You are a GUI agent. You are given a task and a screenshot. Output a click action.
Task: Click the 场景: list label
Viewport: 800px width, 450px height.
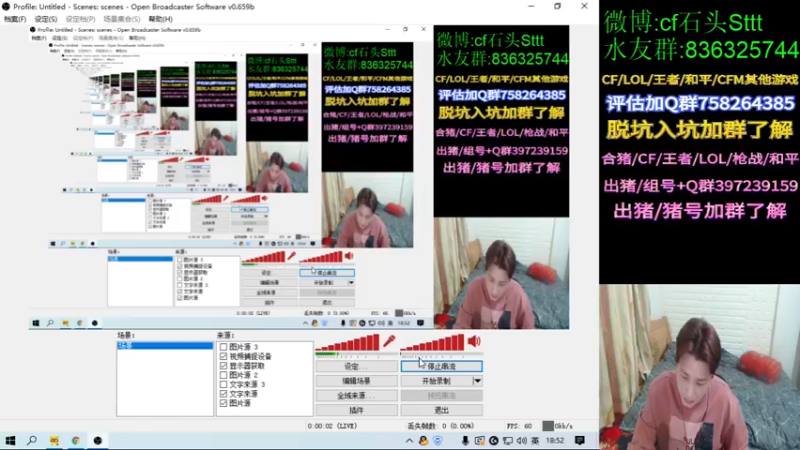(126, 335)
